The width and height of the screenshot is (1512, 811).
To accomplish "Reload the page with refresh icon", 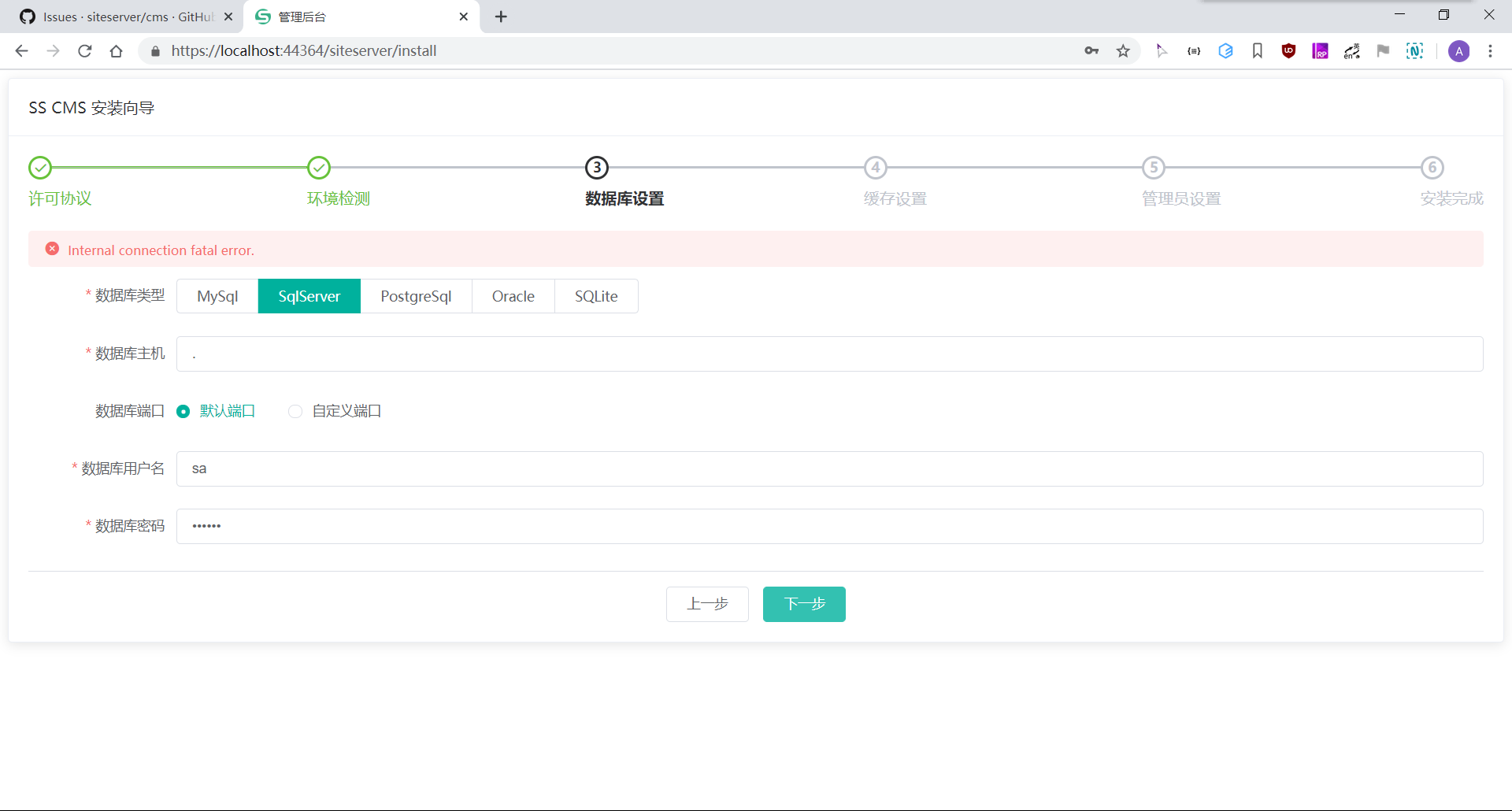I will coord(85,51).
